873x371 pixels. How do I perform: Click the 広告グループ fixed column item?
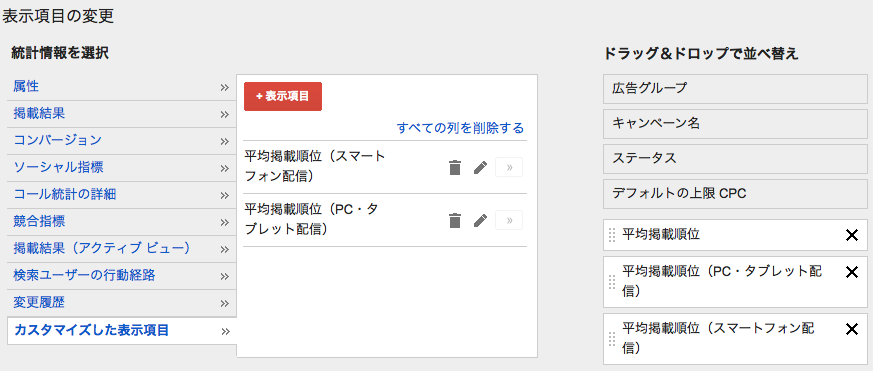tap(735, 89)
